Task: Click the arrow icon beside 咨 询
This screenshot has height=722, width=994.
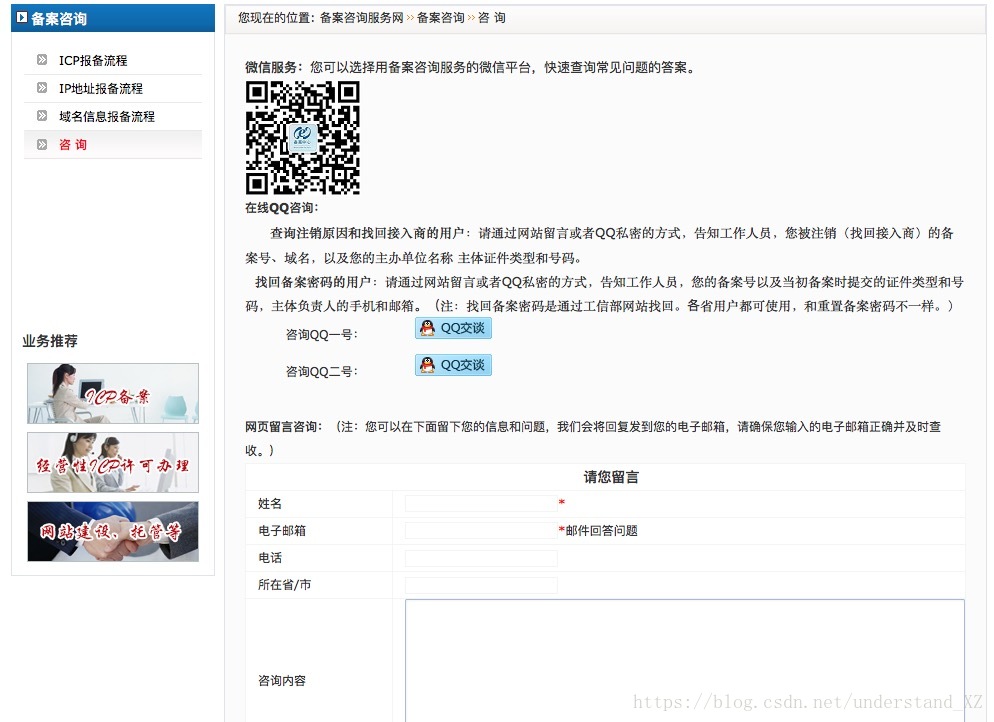Action: coord(42,145)
